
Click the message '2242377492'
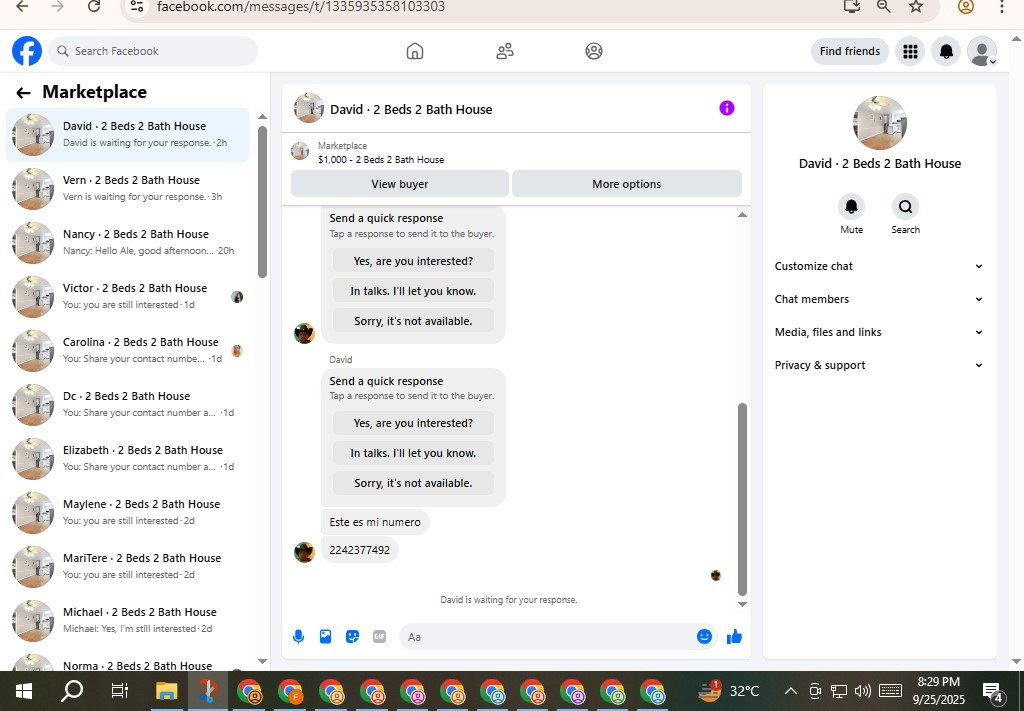click(x=360, y=550)
